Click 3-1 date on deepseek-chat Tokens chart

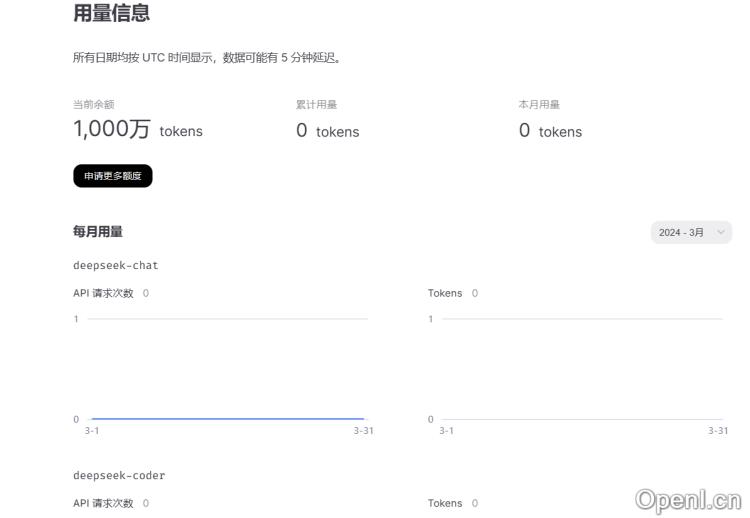point(446,431)
